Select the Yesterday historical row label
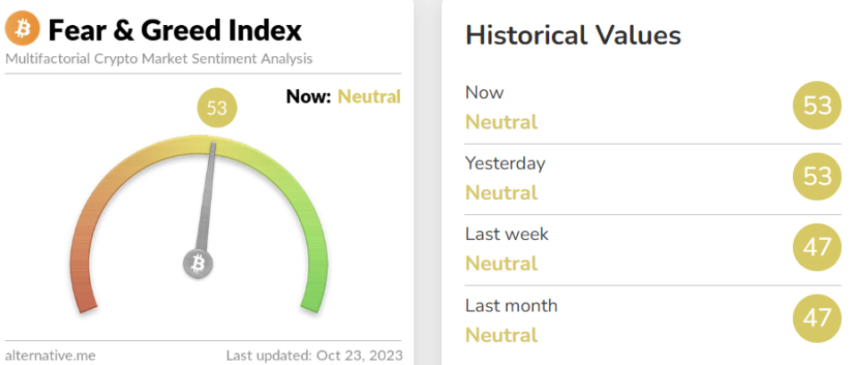The width and height of the screenshot is (850, 365). (505, 163)
